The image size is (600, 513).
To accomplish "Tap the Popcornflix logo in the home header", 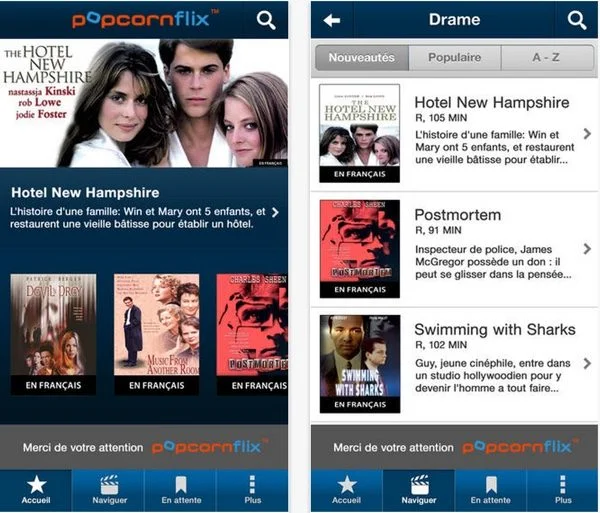I will coord(145,20).
